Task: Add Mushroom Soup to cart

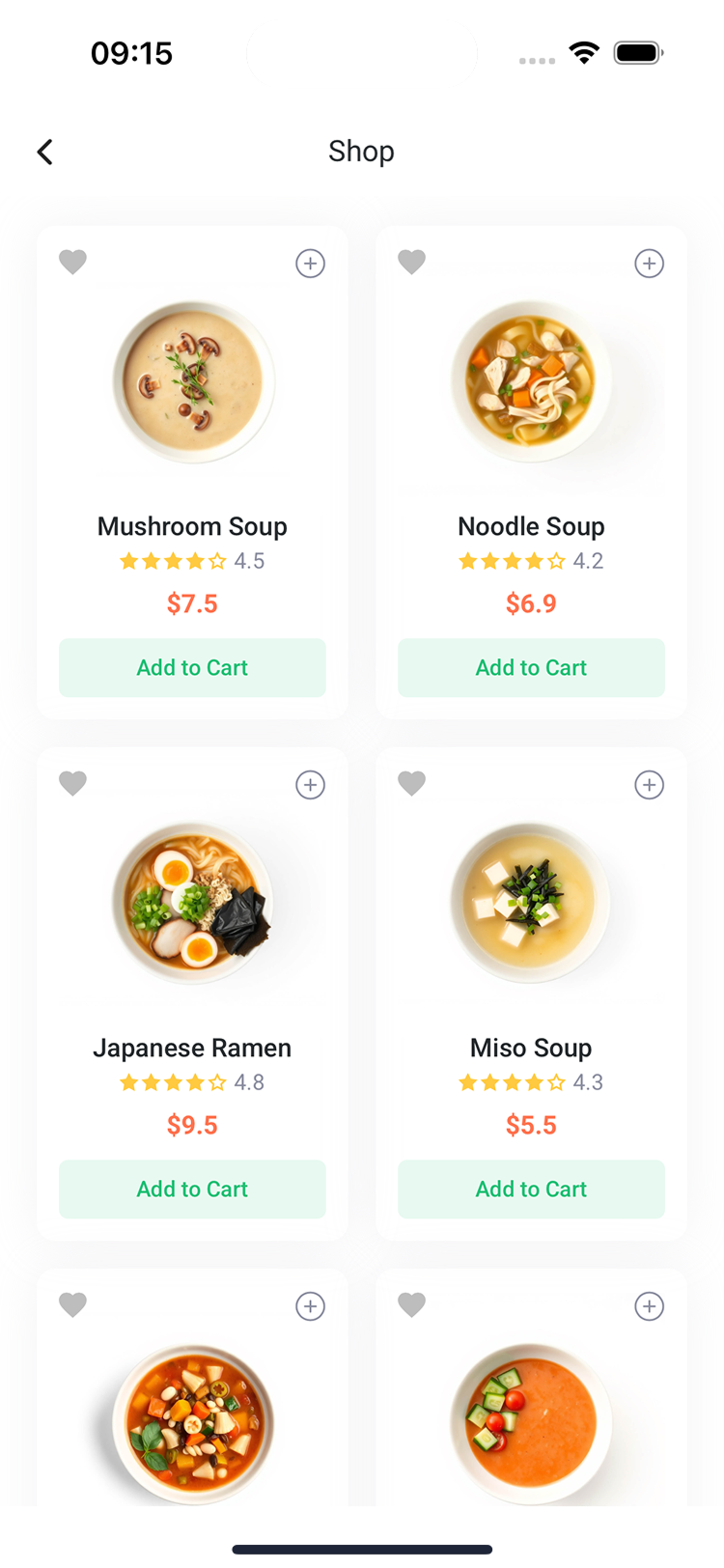Action: click(192, 667)
